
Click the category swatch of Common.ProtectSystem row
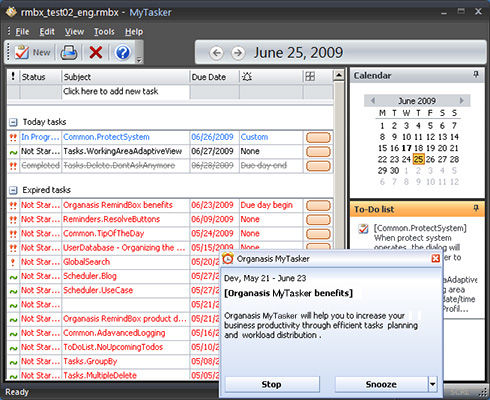coord(318,137)
